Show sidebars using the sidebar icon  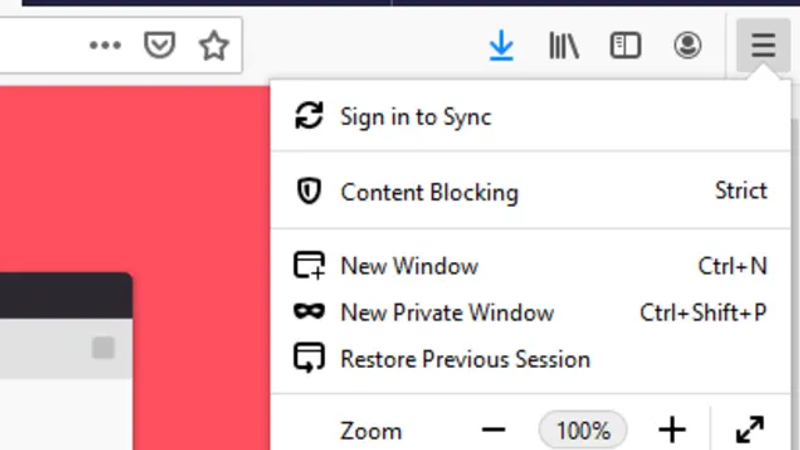coord(625,46)
